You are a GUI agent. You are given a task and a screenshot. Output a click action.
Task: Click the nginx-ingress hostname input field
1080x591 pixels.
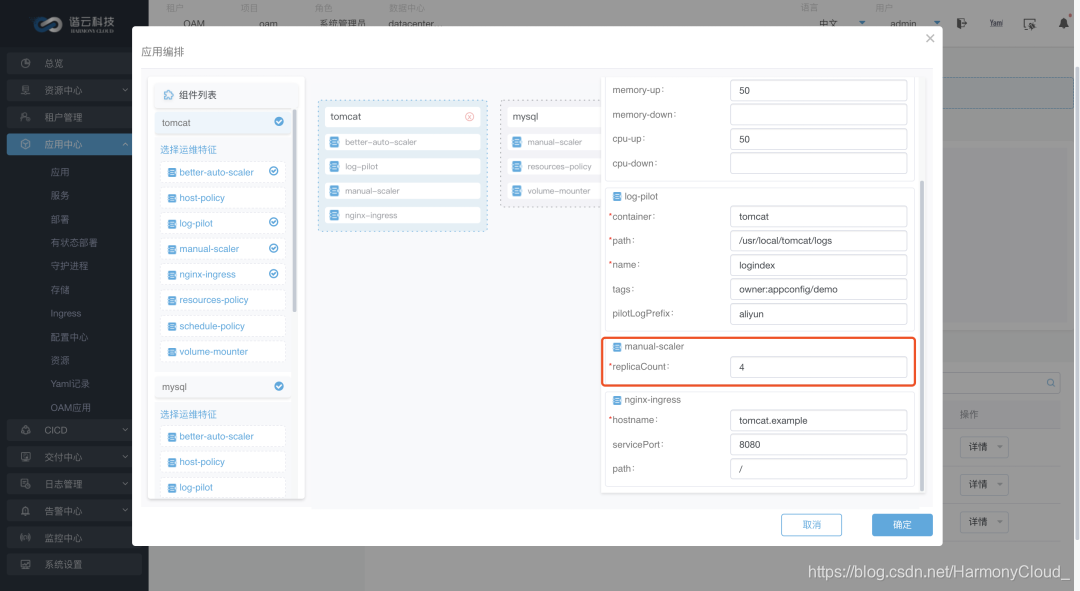[x=818, y=420]
